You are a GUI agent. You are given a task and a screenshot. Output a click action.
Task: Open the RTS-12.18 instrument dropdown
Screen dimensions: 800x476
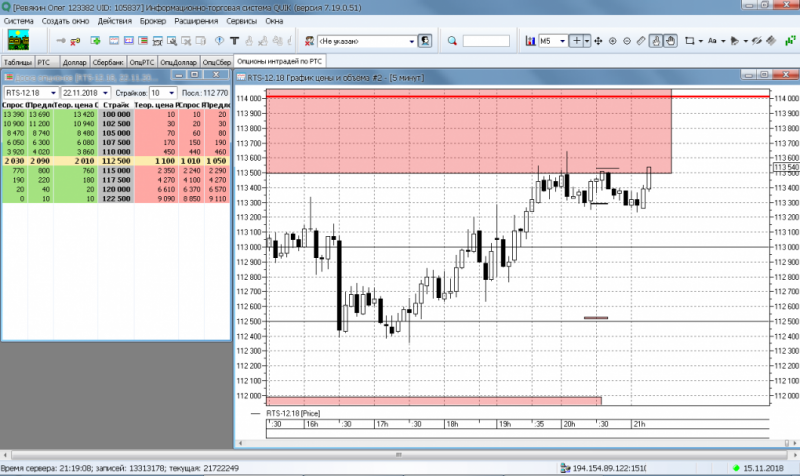[x=53, y=93]
